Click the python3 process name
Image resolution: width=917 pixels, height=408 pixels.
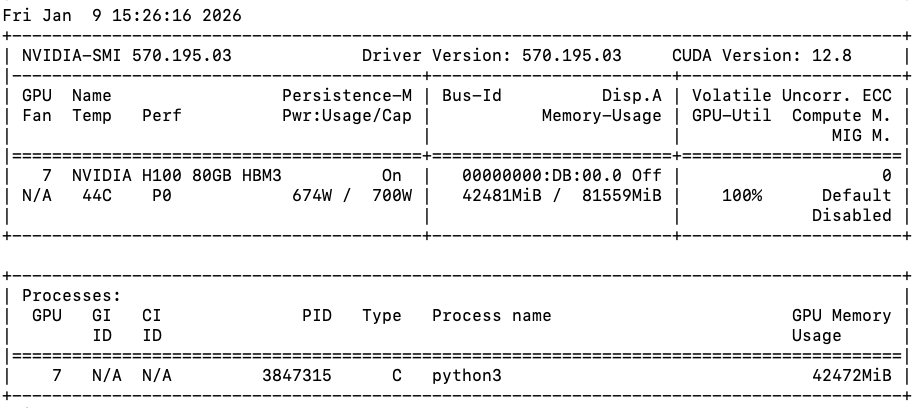[467, 376]
